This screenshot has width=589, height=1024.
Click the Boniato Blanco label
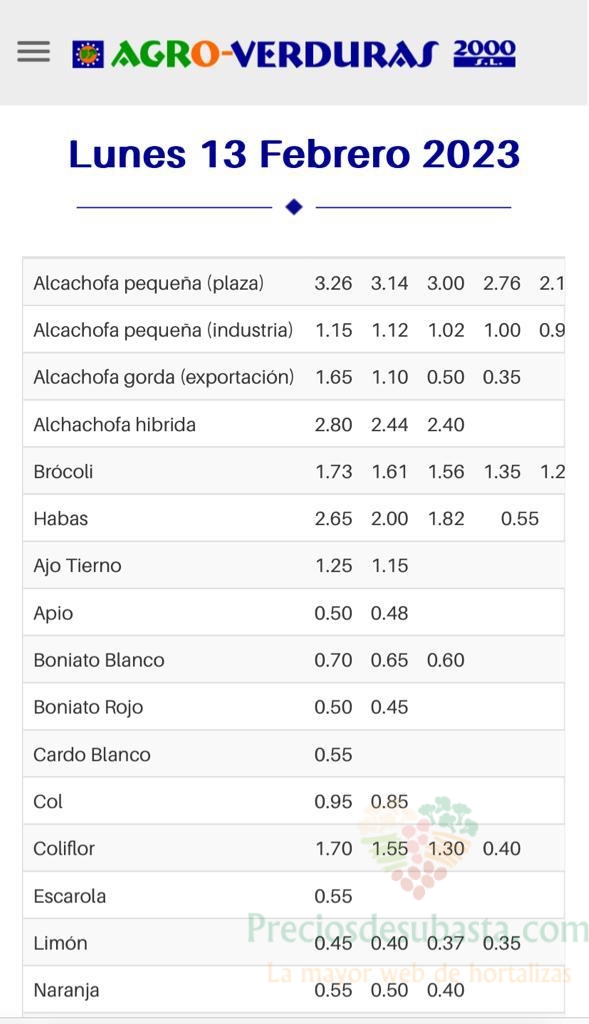(x=99, y=660)
